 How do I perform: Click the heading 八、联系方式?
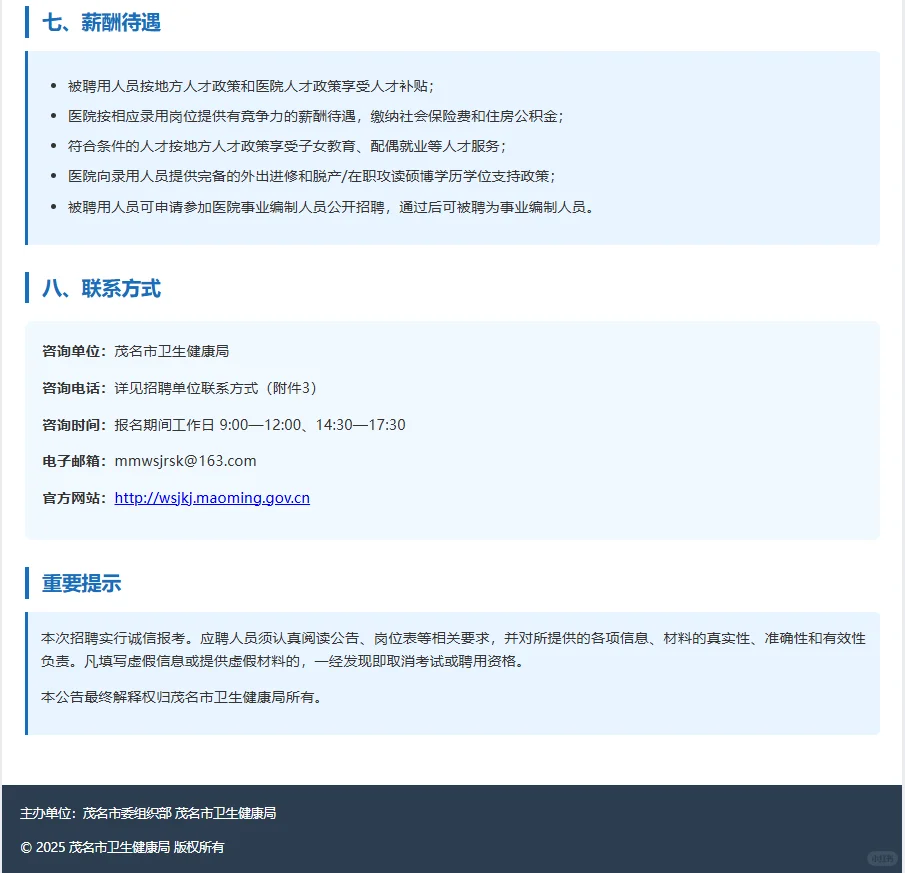point(101,288)
